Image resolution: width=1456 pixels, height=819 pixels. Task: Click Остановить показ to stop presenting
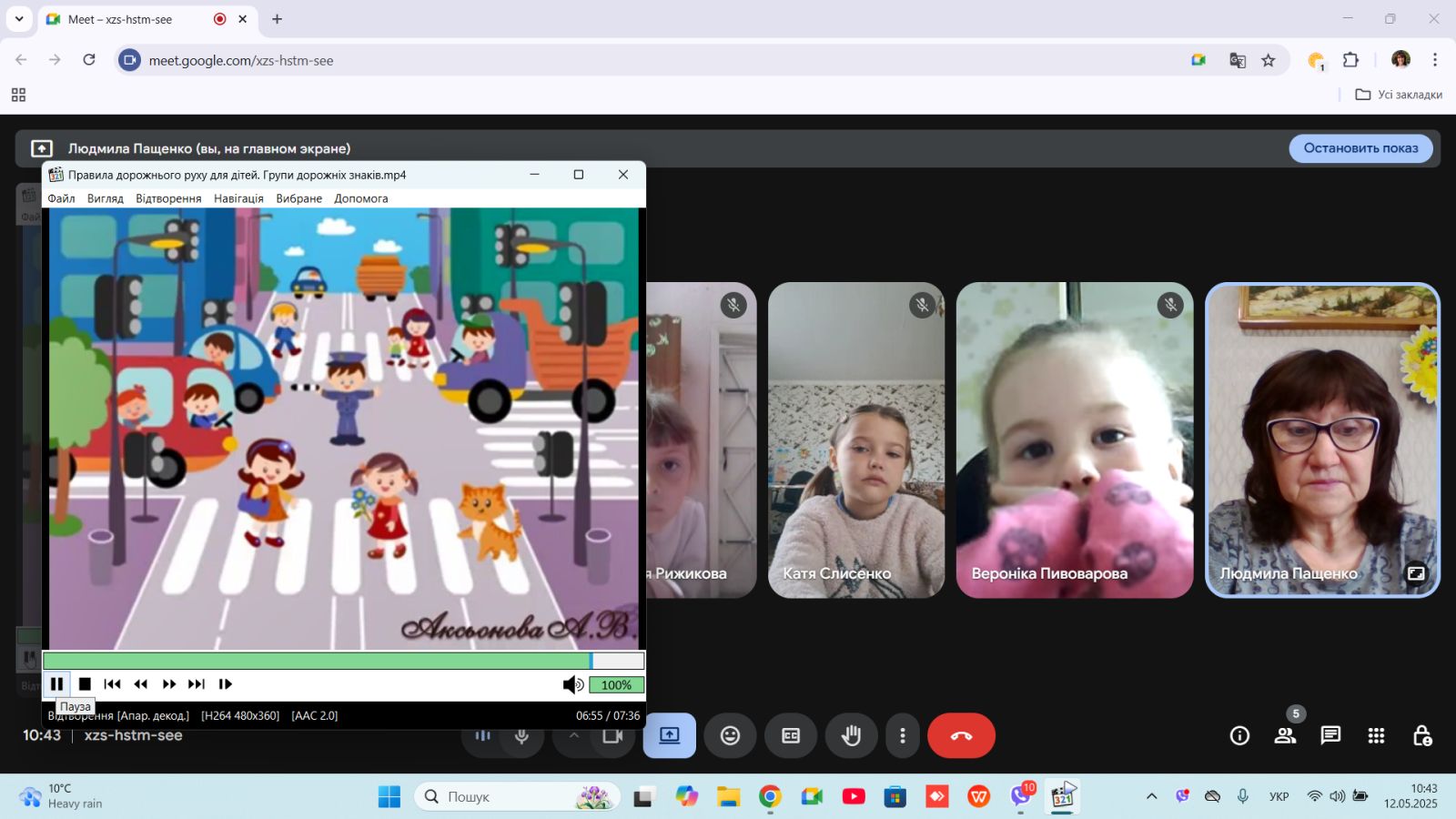click(x=1360, y=148)
